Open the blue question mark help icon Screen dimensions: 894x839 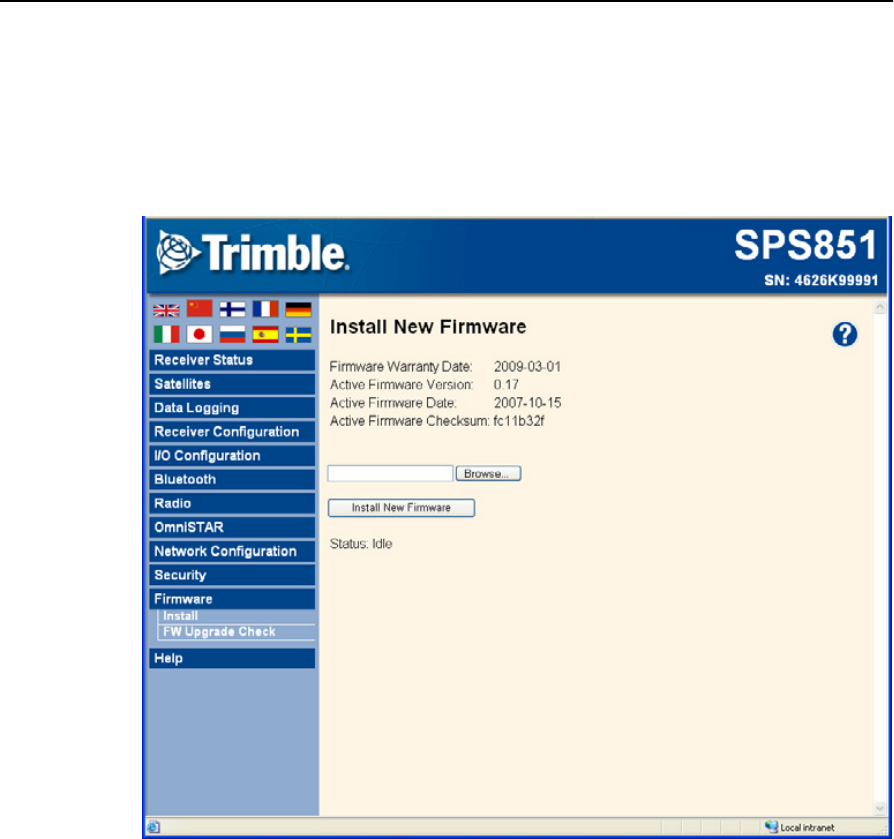(x=844, y=334)
